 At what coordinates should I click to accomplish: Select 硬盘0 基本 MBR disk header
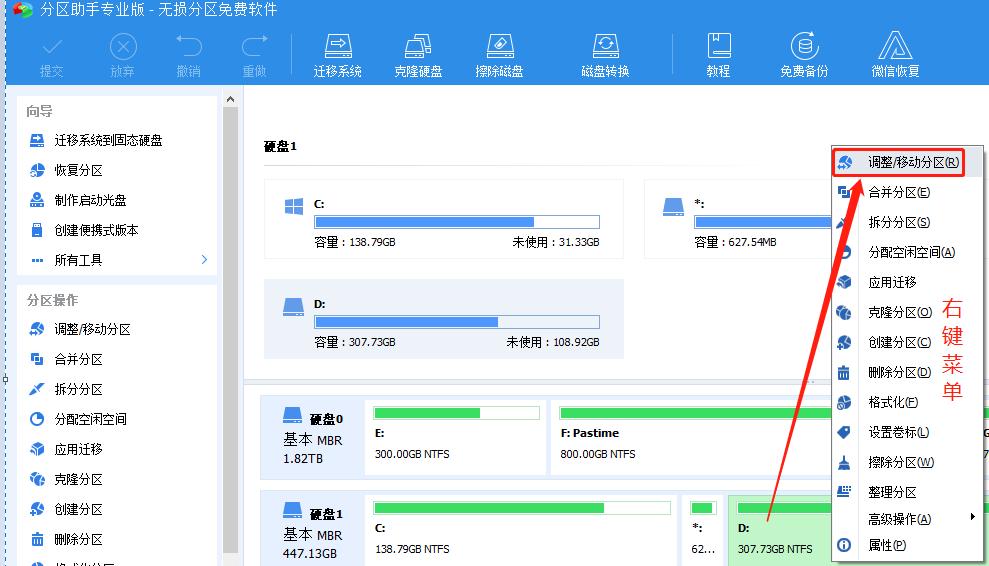(312, 437)
